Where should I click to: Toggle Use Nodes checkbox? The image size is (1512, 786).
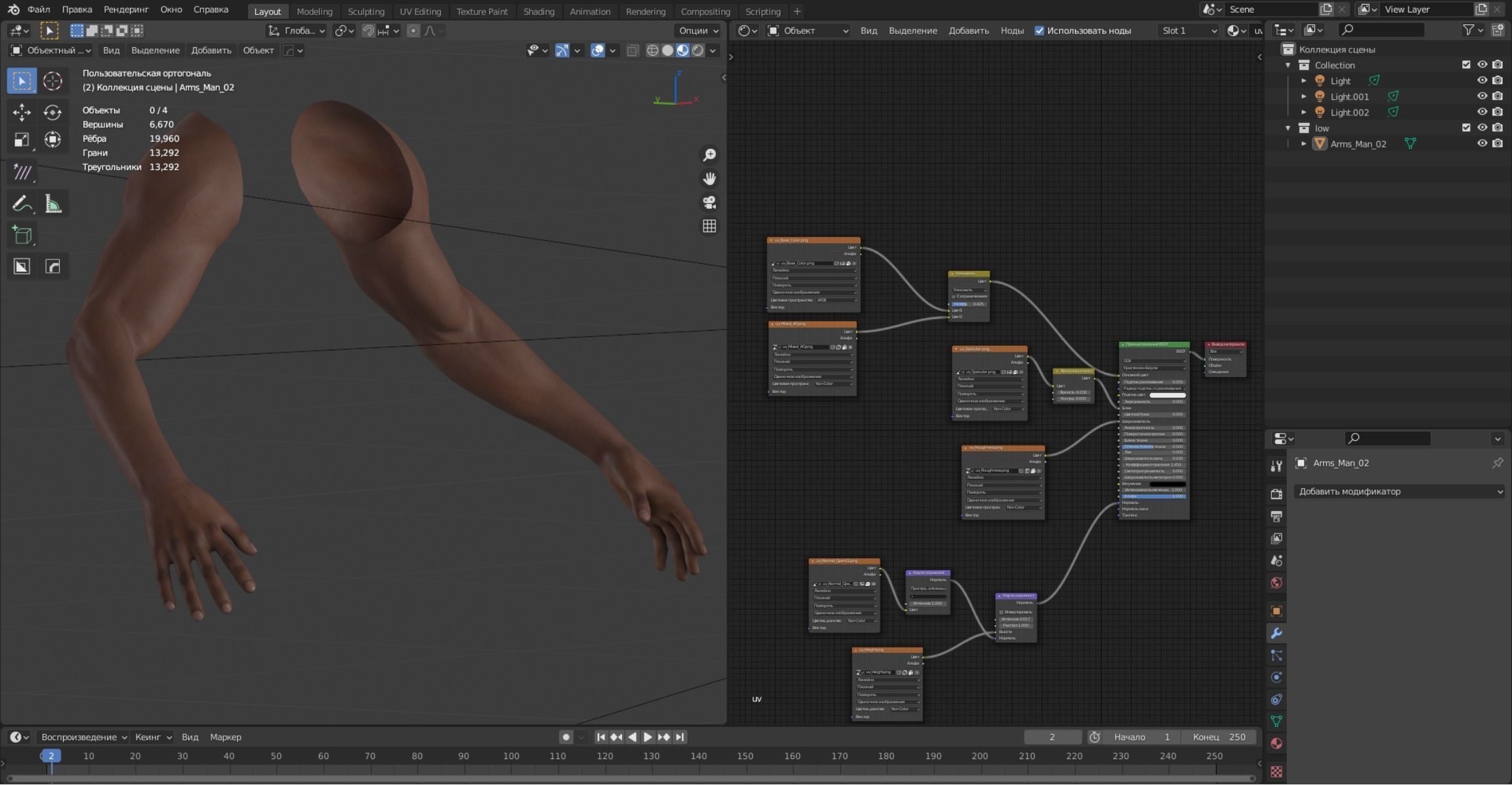click(x=1039, y=31)
